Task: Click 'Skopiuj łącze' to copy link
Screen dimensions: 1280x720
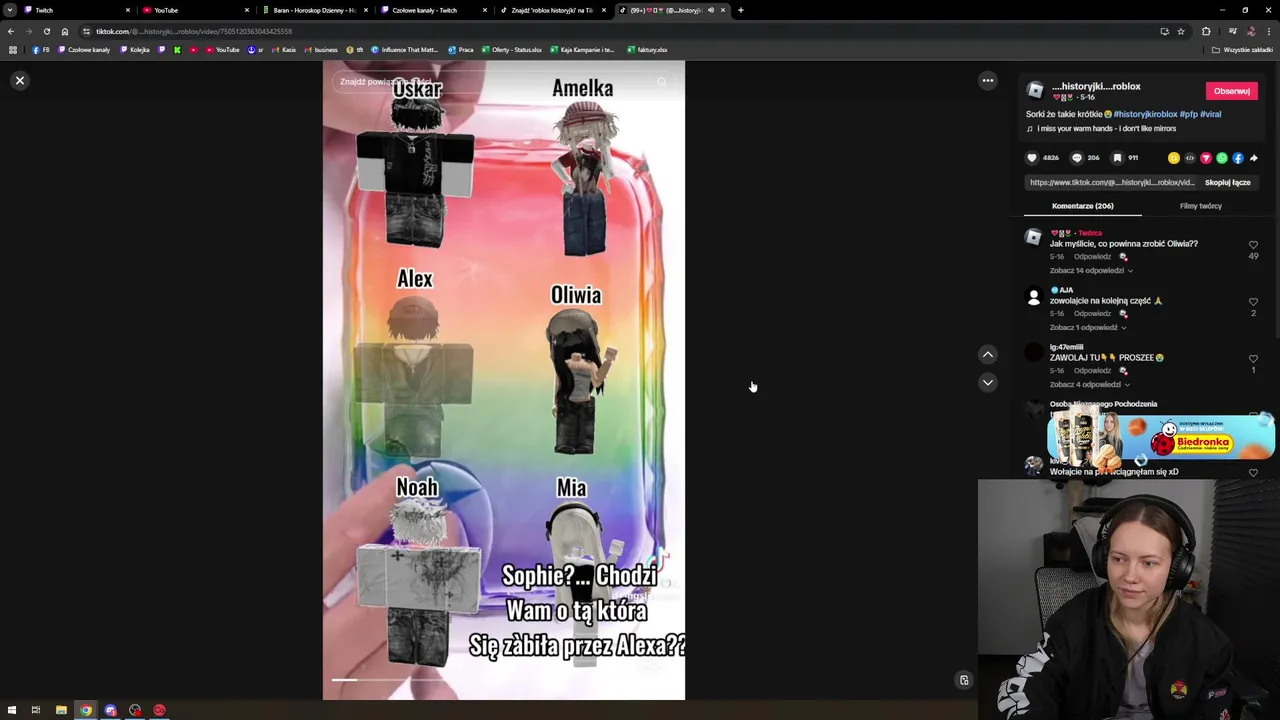Action: click(1227, 183)
